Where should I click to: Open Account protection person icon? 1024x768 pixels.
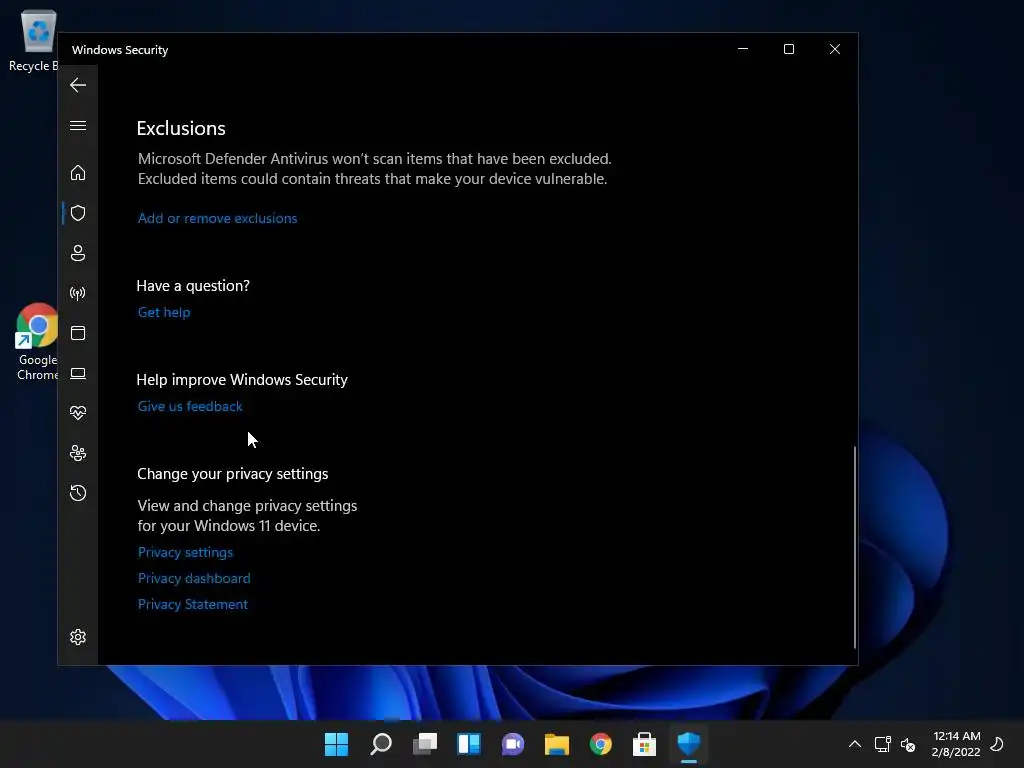point(78,253)
